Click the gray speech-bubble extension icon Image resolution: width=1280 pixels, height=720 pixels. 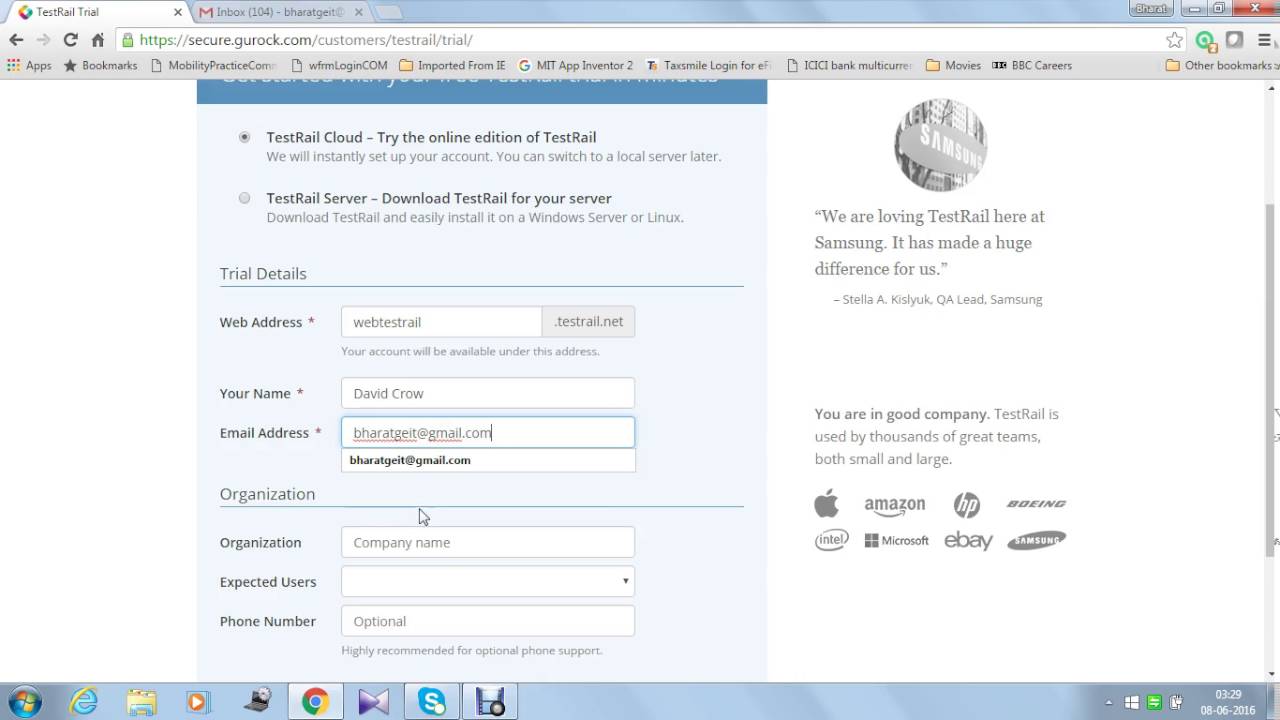[x=1234, y=40]
